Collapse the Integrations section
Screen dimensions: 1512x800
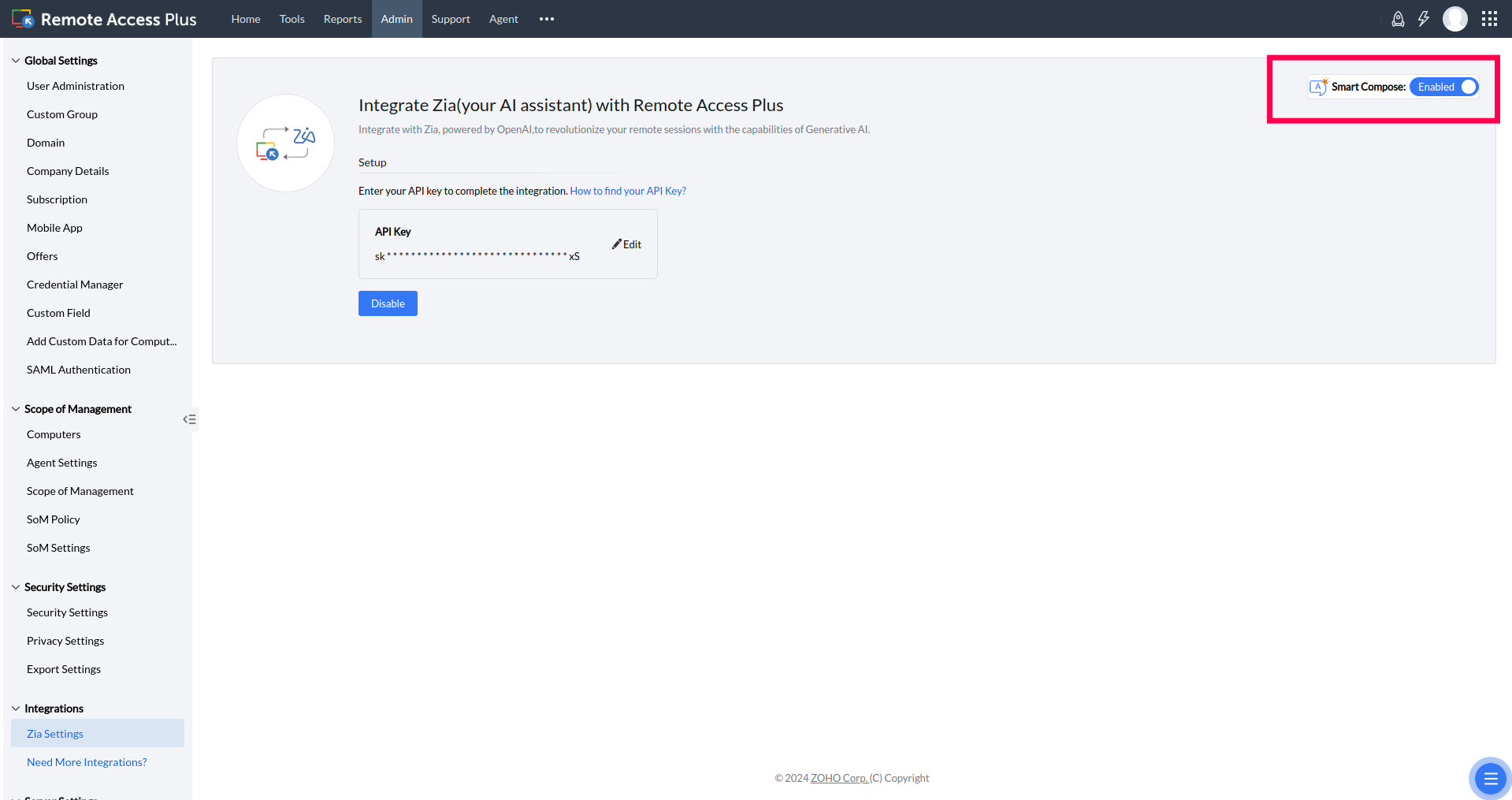tap(15, 708)
